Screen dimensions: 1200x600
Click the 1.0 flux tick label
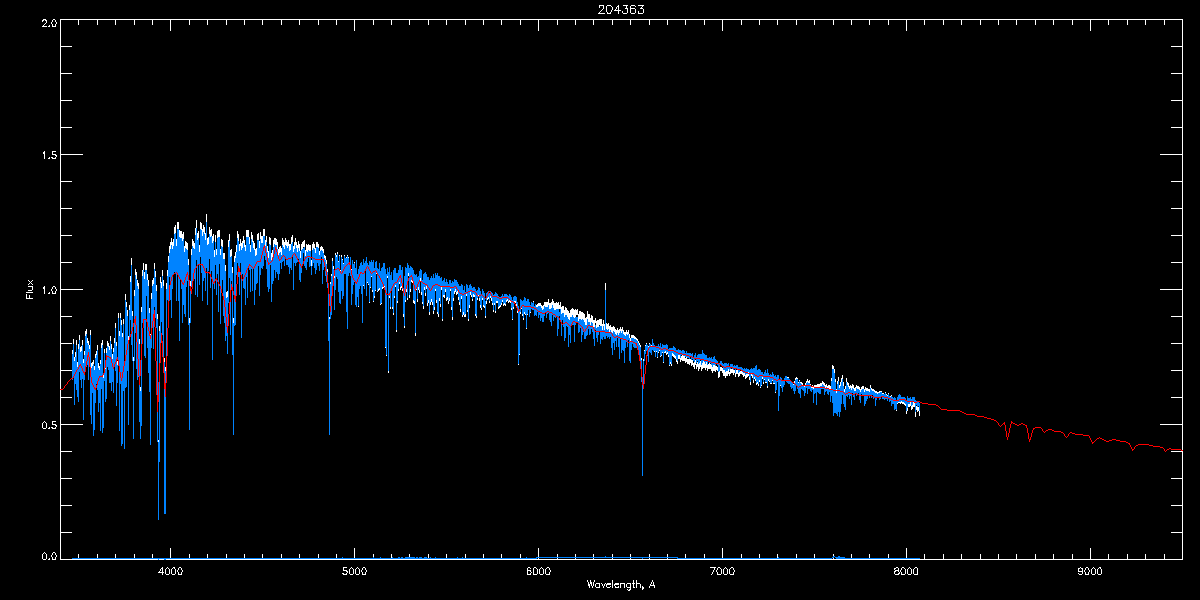[x=48, y=290]
